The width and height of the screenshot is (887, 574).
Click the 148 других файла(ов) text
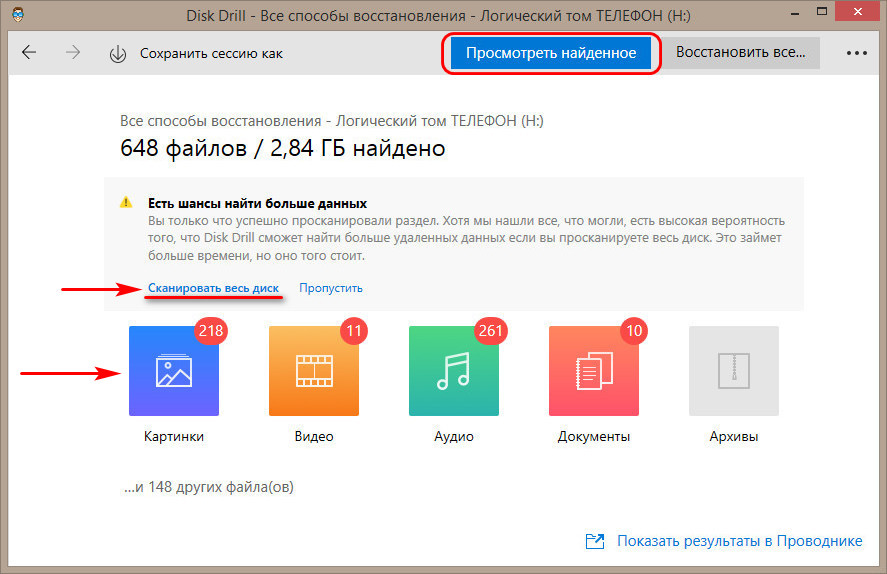208,487
